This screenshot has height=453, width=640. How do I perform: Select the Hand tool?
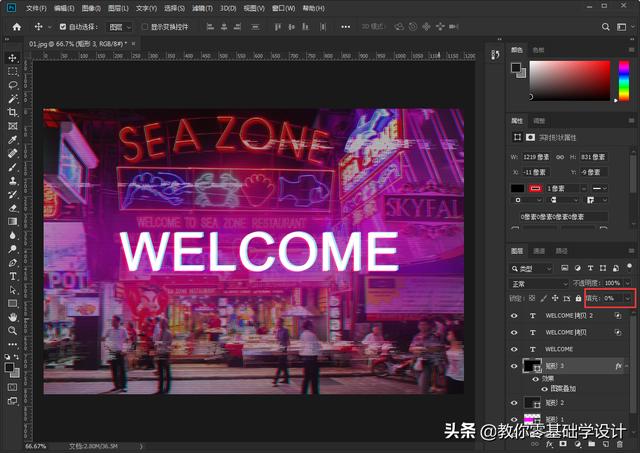tap(12, 317)
